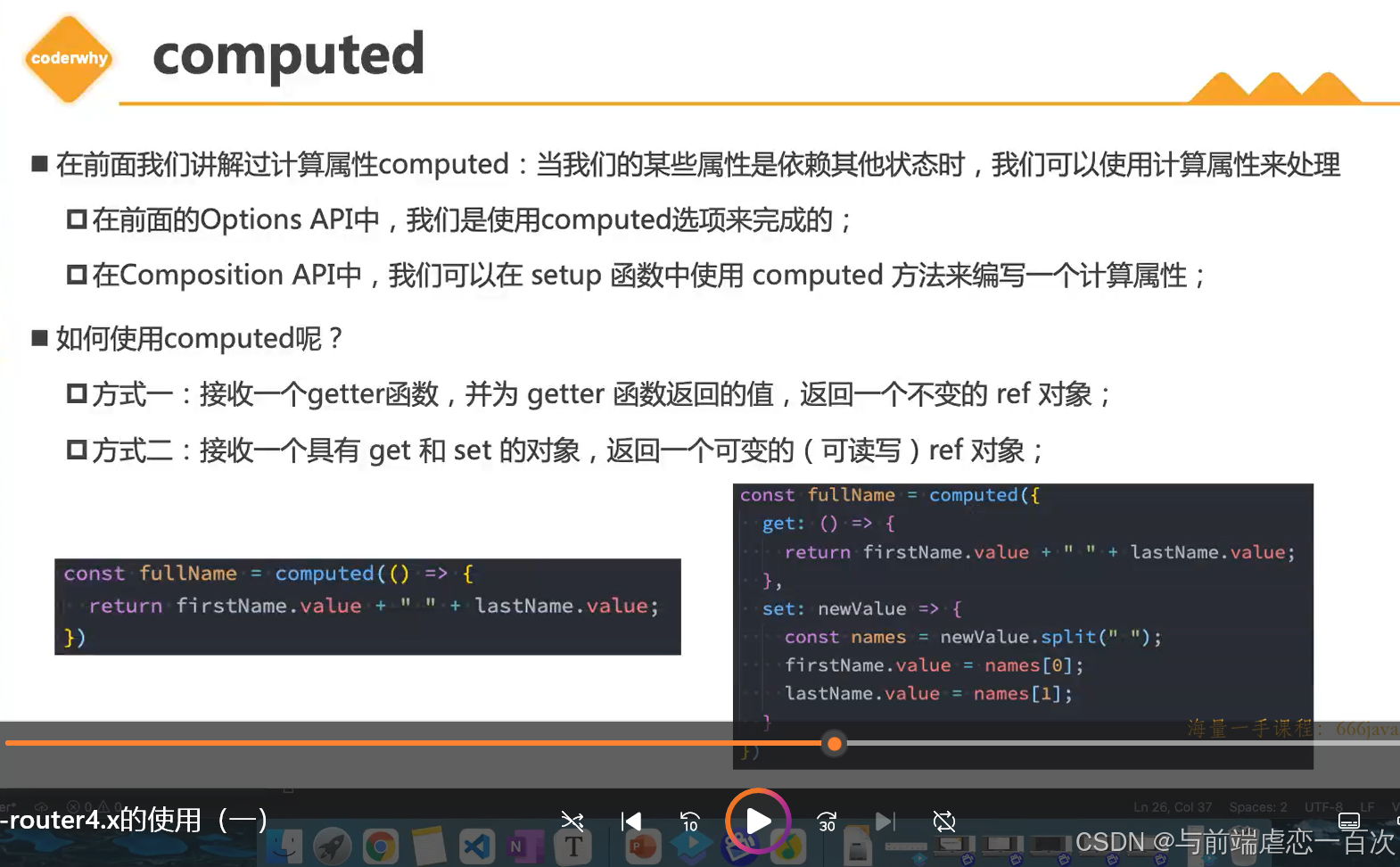Click the 'LF' status bar entry

[1367, 807]
